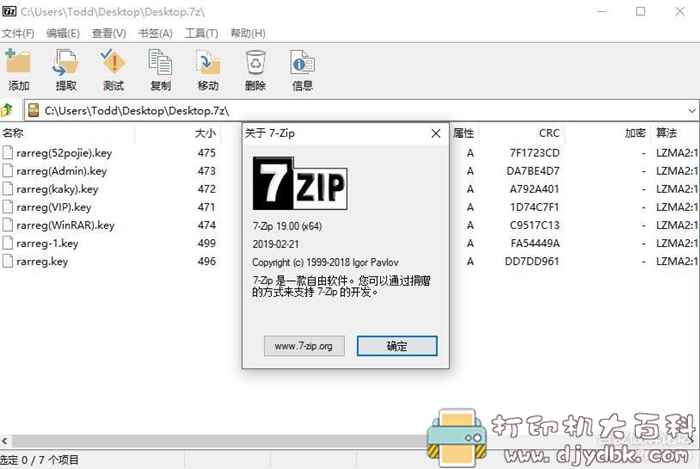
Task: Open the 查看(V) menu
Action: coord(109,33)
